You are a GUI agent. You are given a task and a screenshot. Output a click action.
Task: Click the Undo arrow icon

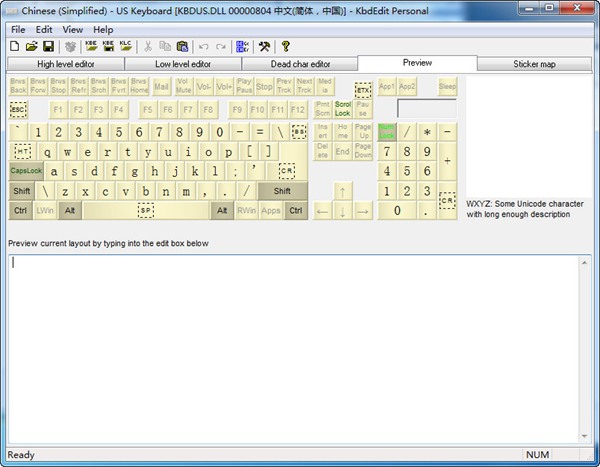[x=204, y=47]
